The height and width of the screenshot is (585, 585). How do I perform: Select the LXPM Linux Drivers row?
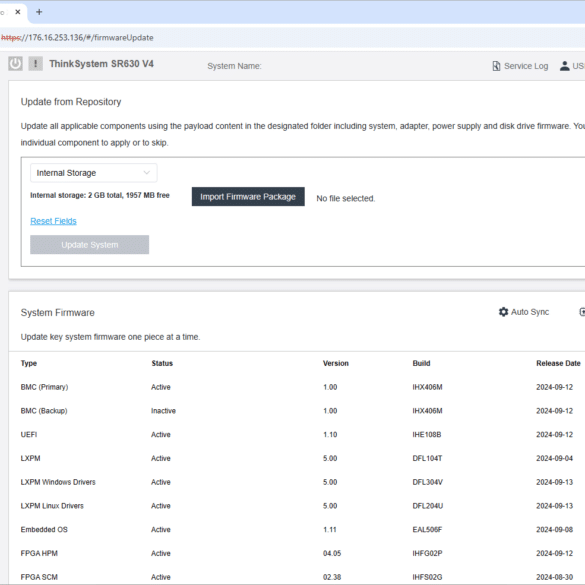point(297,506)
